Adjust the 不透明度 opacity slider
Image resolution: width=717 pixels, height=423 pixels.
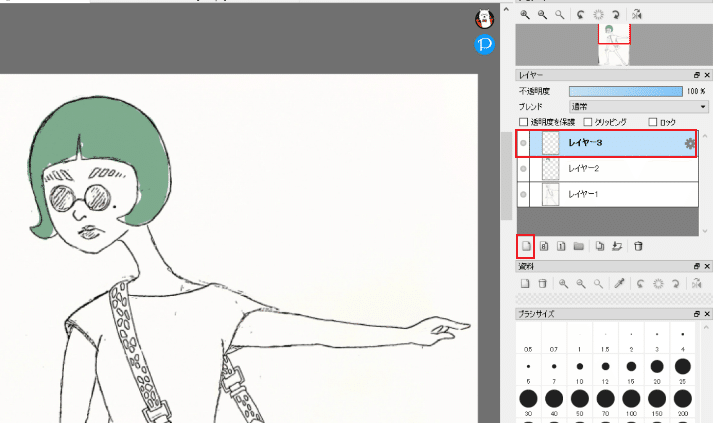click(x=626, y=91)
